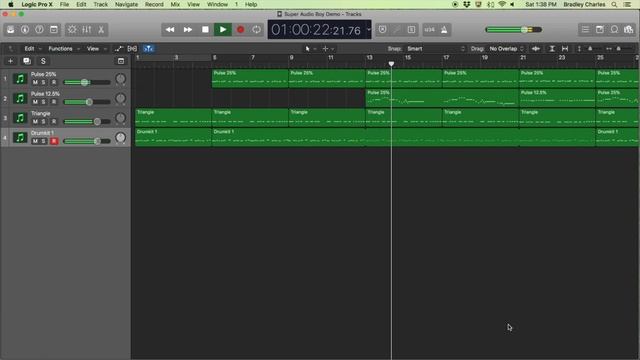640x360 pixels.
Task: Toggle the global Solo S button in track header
Action: point(43,61)
